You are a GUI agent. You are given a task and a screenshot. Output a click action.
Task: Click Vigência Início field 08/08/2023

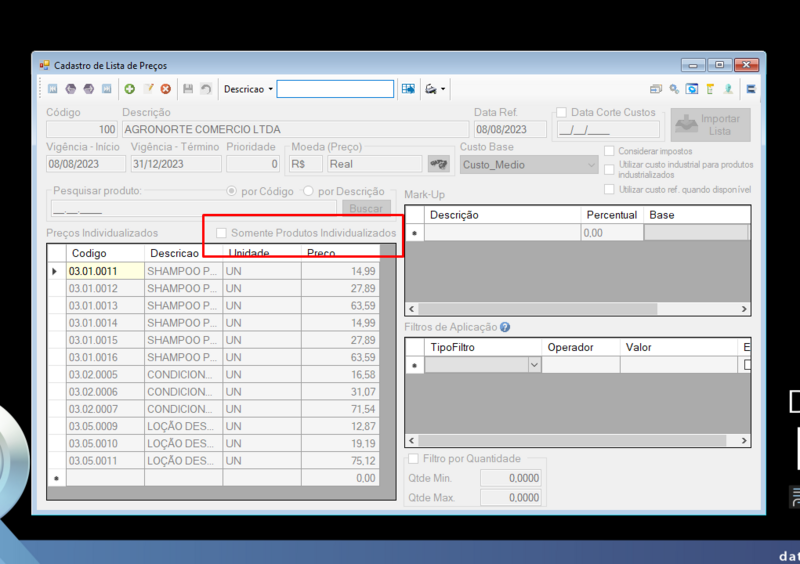(86, 164)
